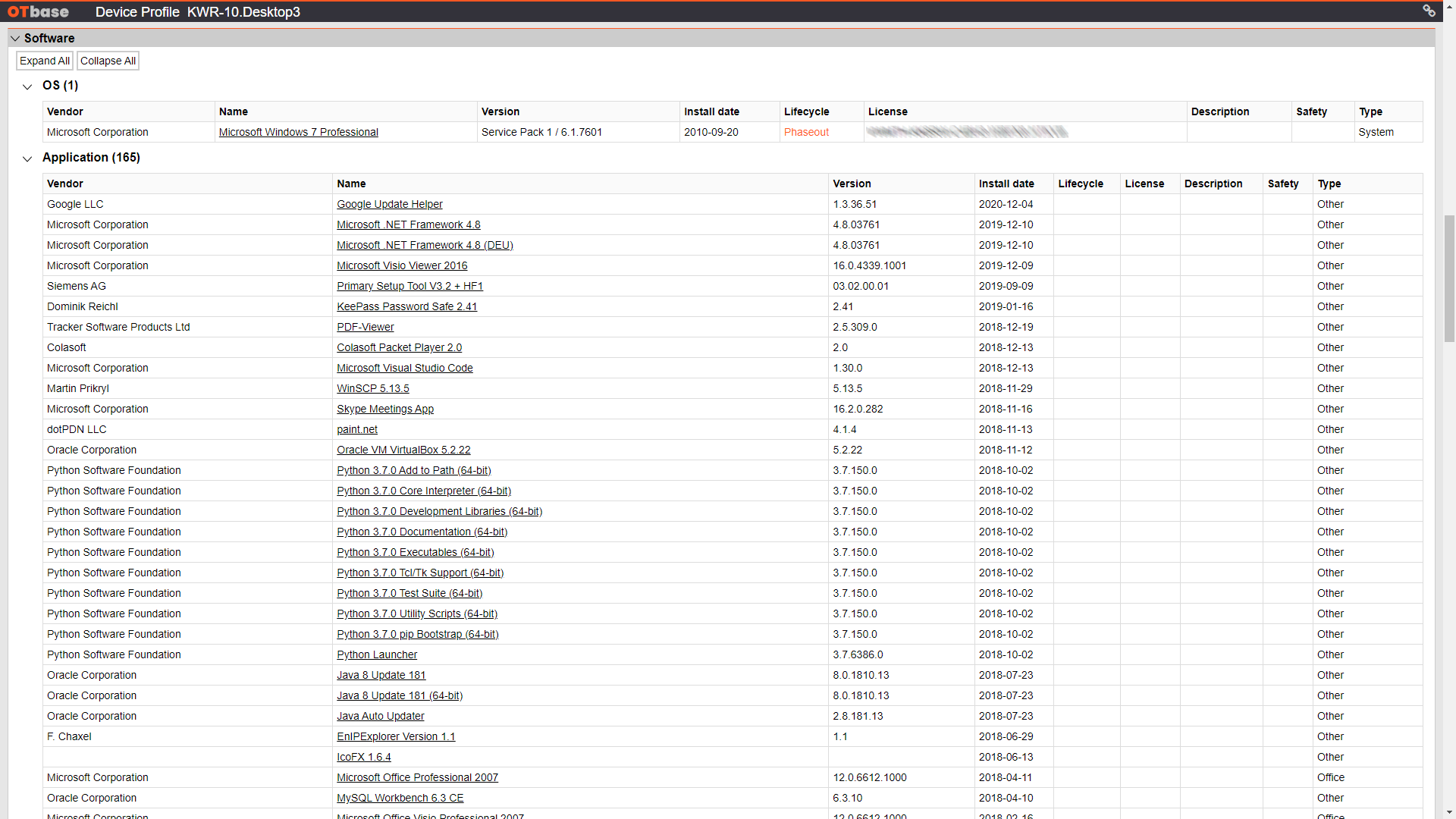Open Python Launcher link
Image resolution: width=1456 pixels, height=819 pixels.
pyautogui.click(x=377, y=654)
